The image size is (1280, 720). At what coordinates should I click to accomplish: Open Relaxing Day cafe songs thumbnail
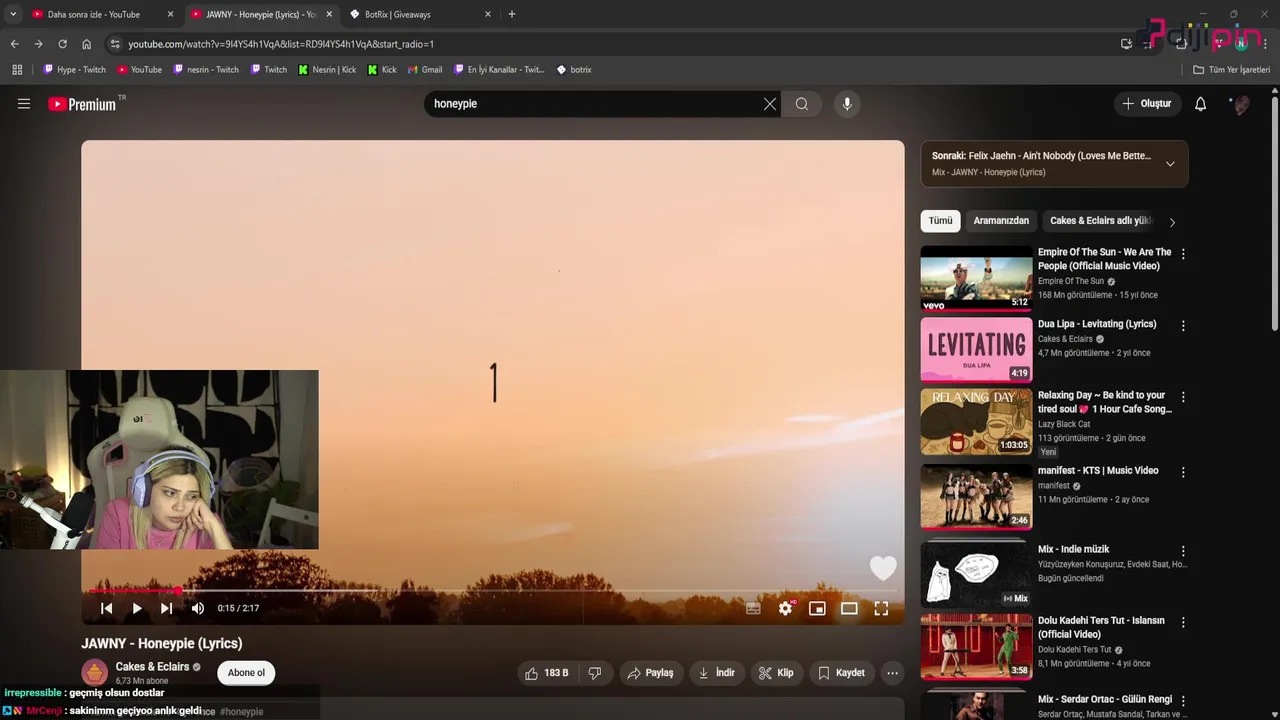click(x=976, y=421)
